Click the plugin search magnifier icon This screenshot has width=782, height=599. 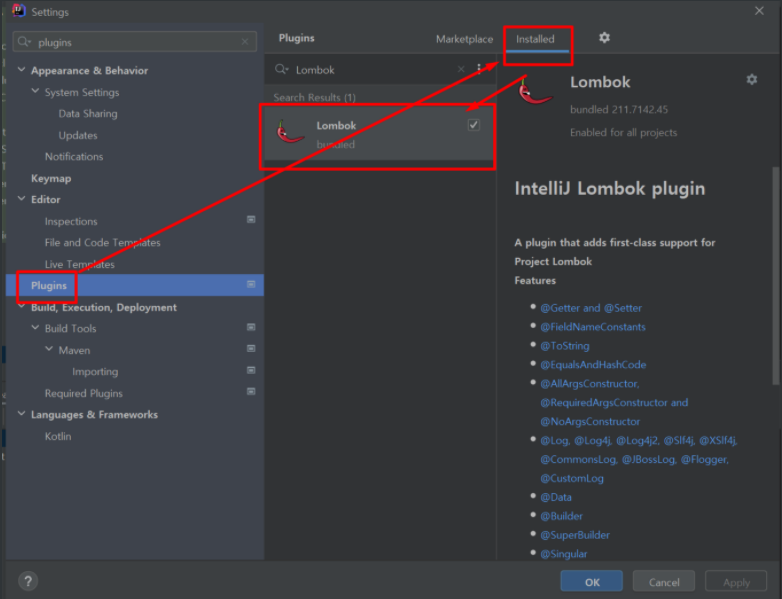[281, 69]
